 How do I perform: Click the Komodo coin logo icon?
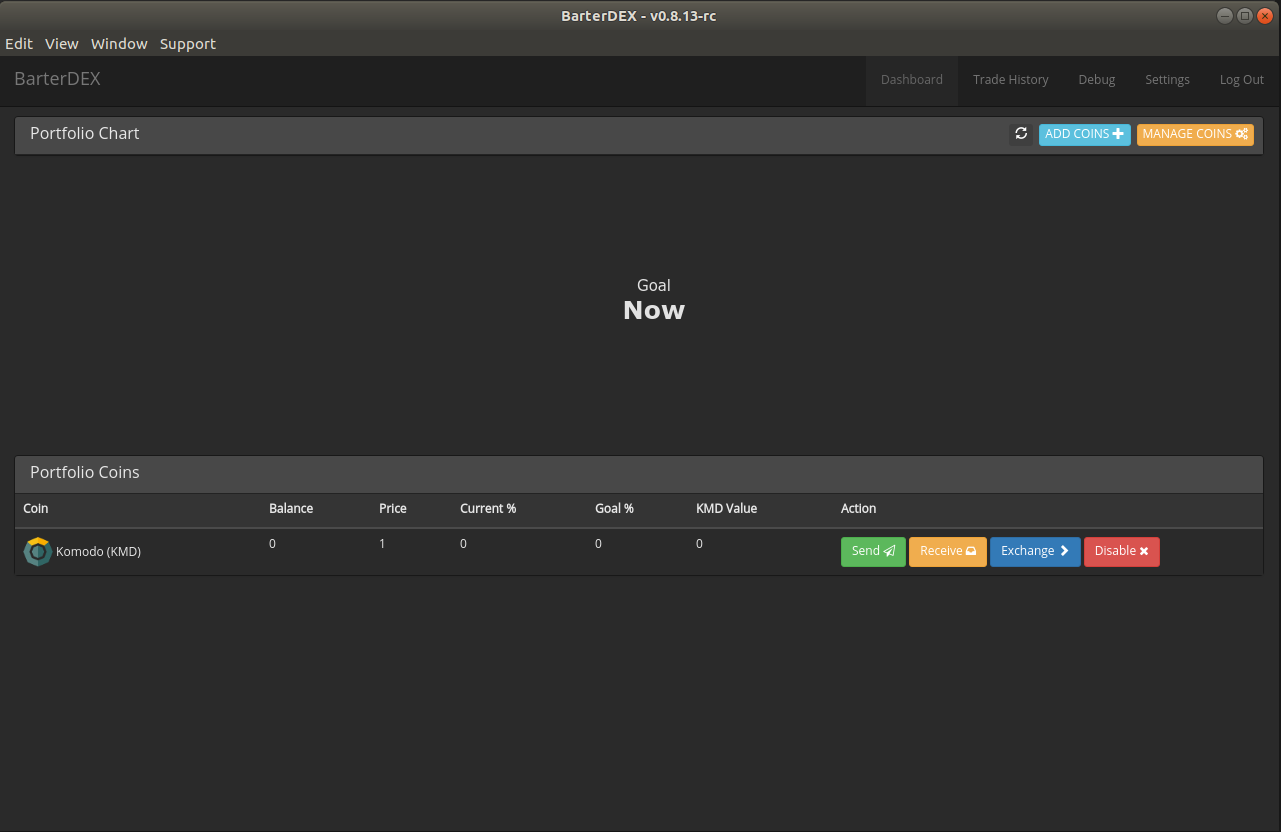pos(38,552)
